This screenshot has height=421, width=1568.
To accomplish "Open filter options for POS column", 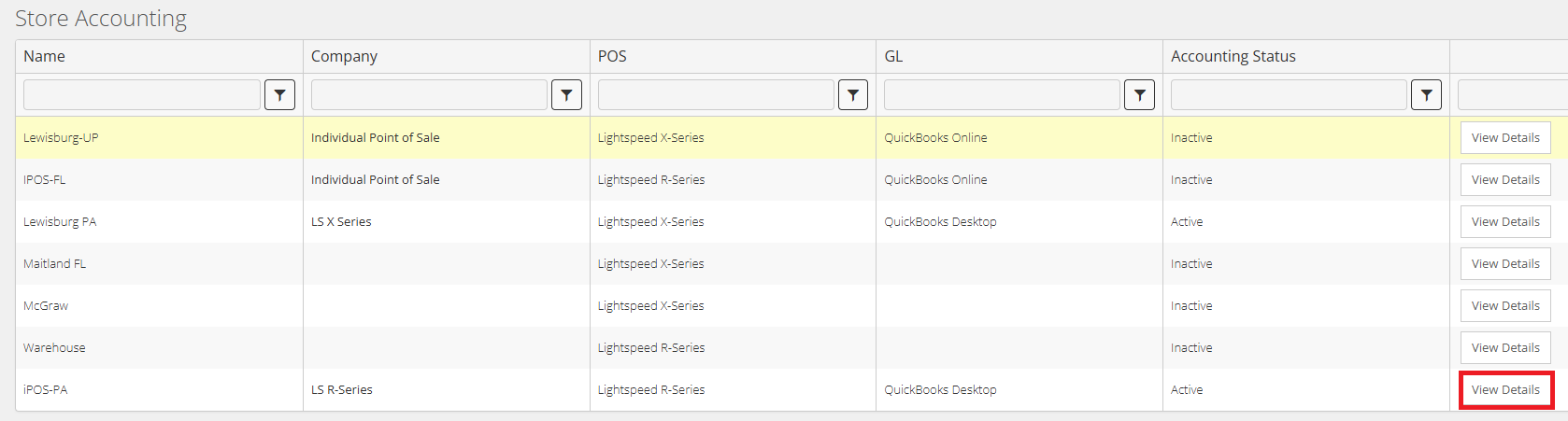I will pos(853,95).
